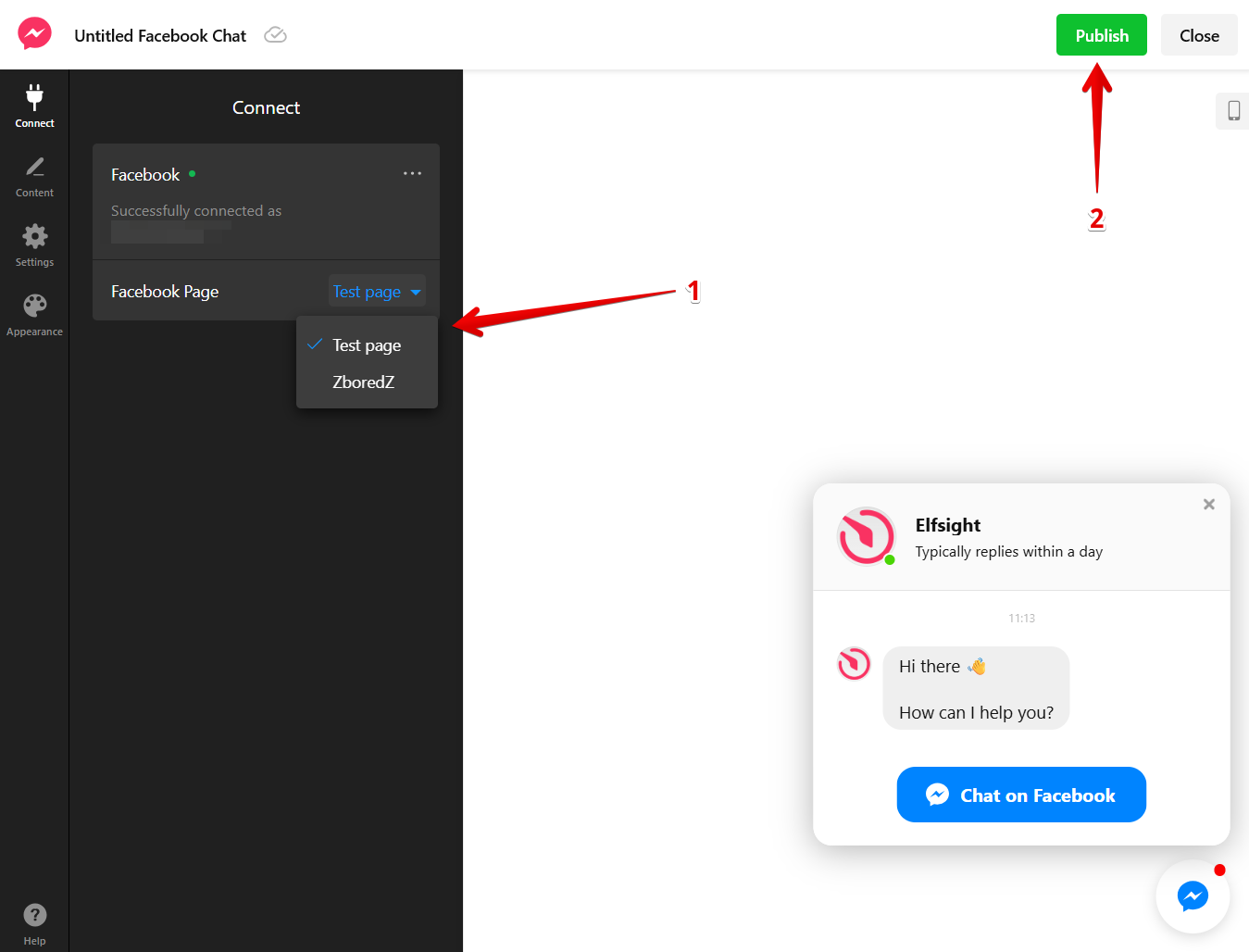
Task: Click the Elfsight name in chat header
Action: (947, 525)
